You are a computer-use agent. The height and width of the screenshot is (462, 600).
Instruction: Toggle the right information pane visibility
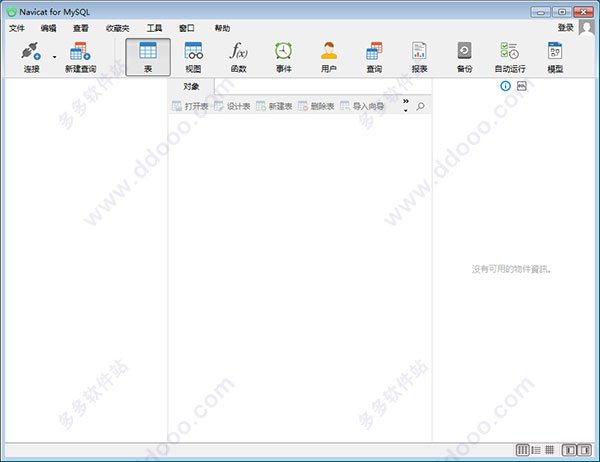(x=584, y=450)
